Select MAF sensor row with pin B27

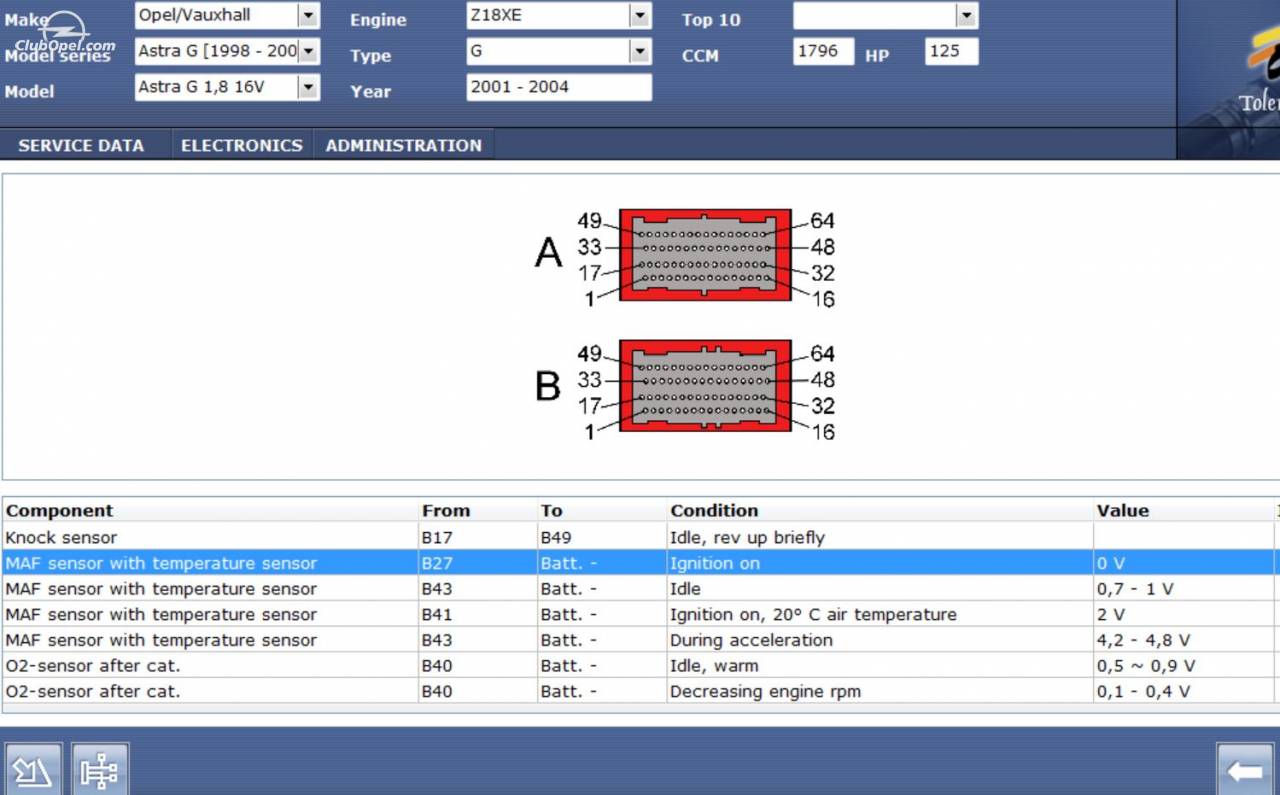click(638, 563)
